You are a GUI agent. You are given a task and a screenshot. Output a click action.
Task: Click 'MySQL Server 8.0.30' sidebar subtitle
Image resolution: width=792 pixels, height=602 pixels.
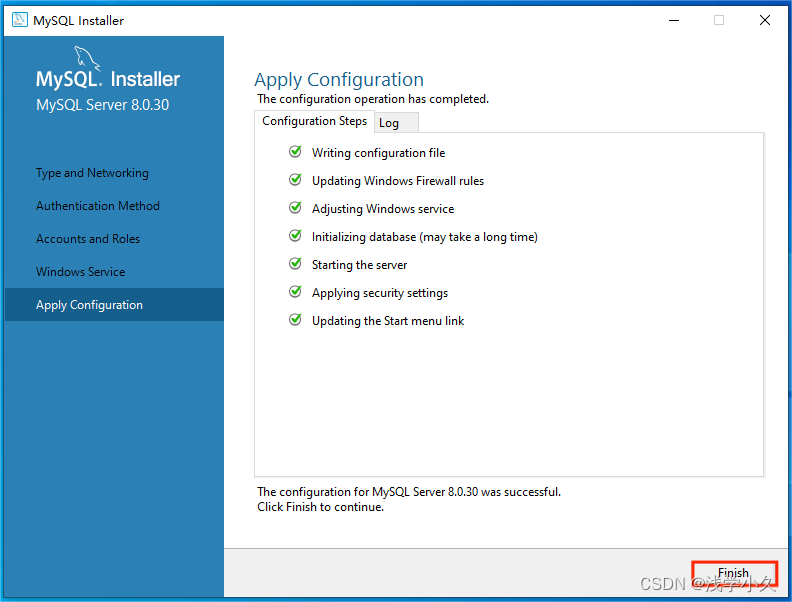pyautogui.click(x=103, y=105)
